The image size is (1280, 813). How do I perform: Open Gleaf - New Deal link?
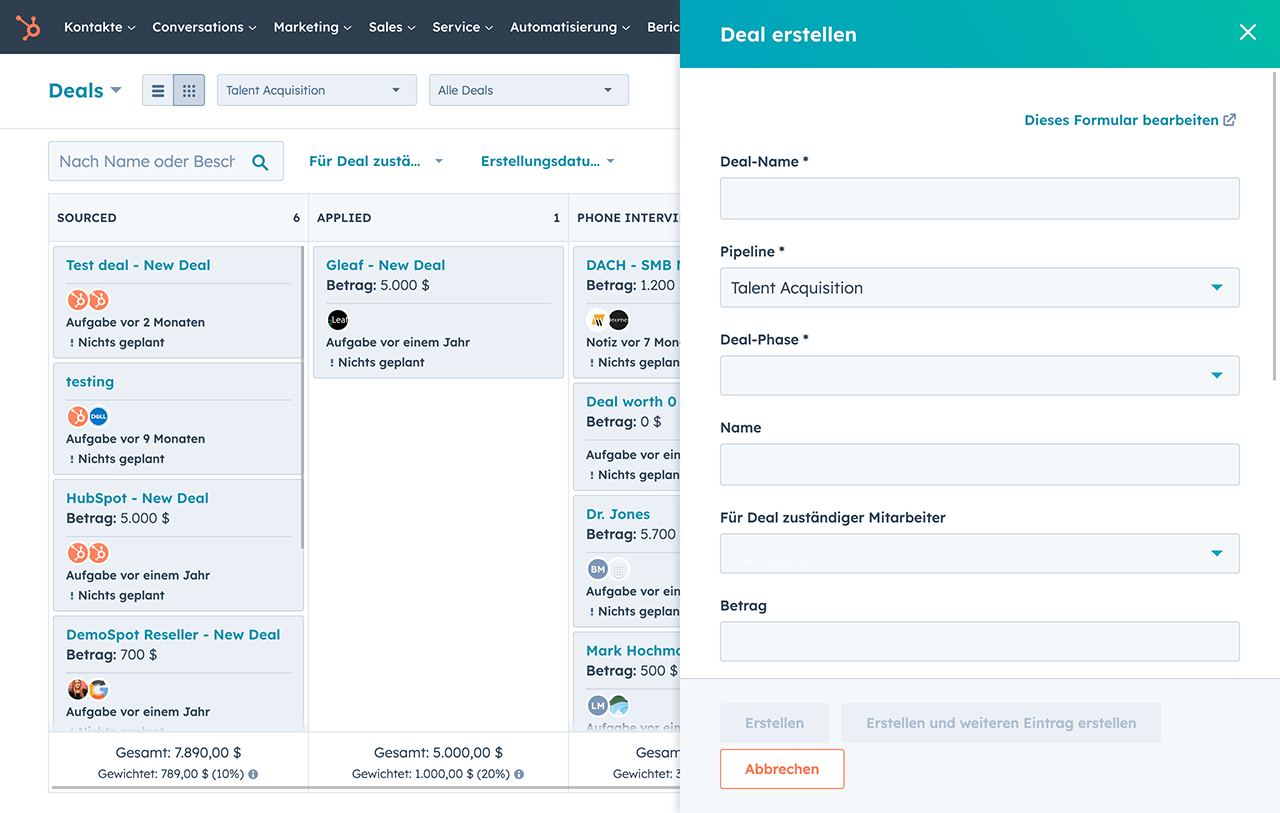pyautogui.click(x=385, y=265)
